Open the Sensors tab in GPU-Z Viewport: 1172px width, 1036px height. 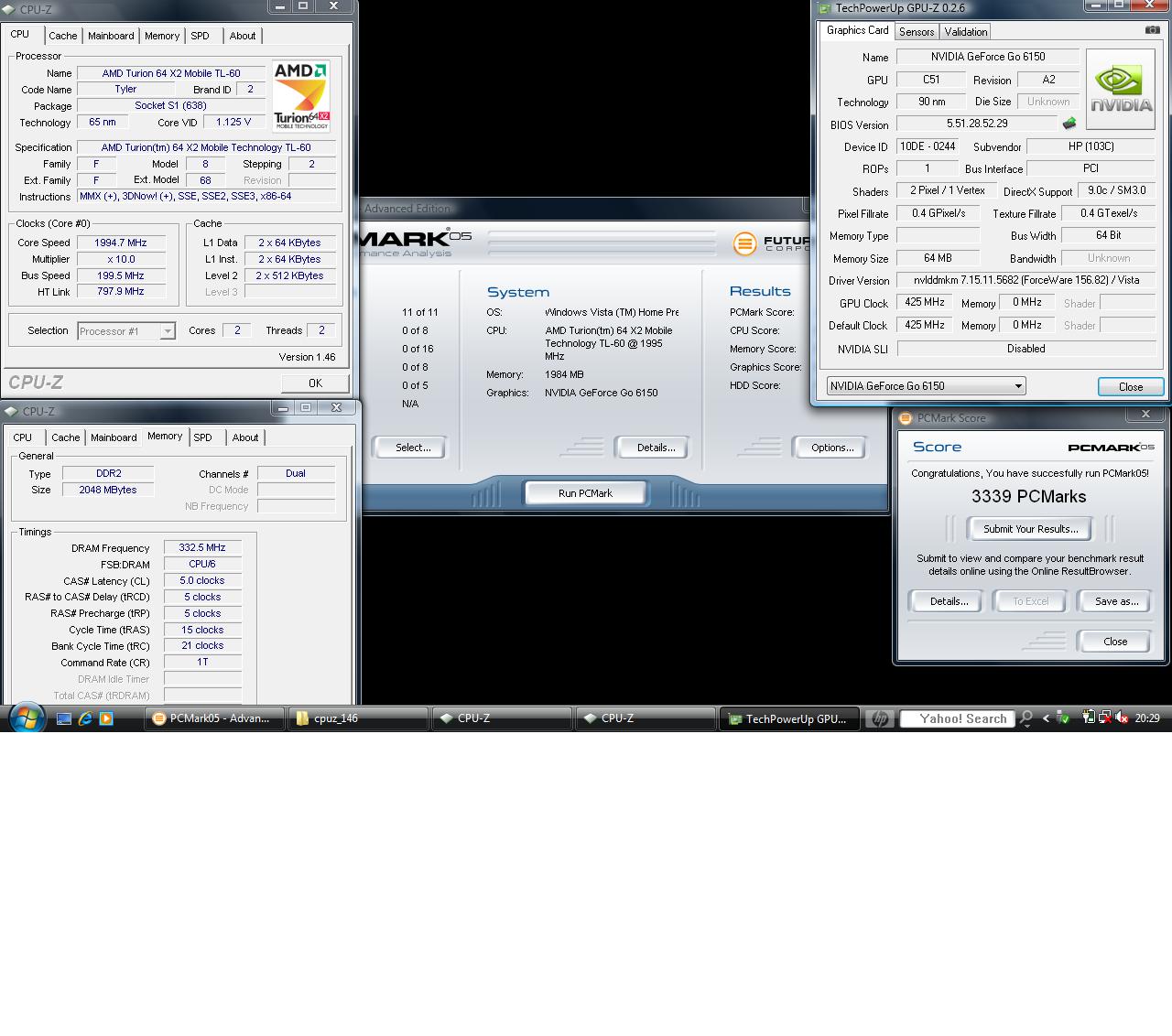pos(917,31)
